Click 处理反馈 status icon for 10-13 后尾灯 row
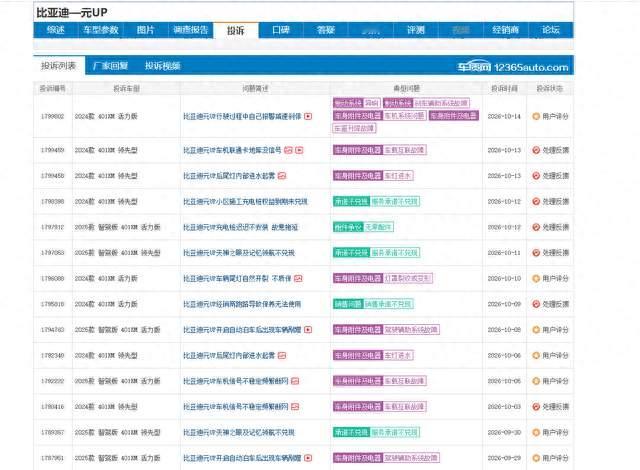Screen dimensions: 640x470 coord(536,176)
